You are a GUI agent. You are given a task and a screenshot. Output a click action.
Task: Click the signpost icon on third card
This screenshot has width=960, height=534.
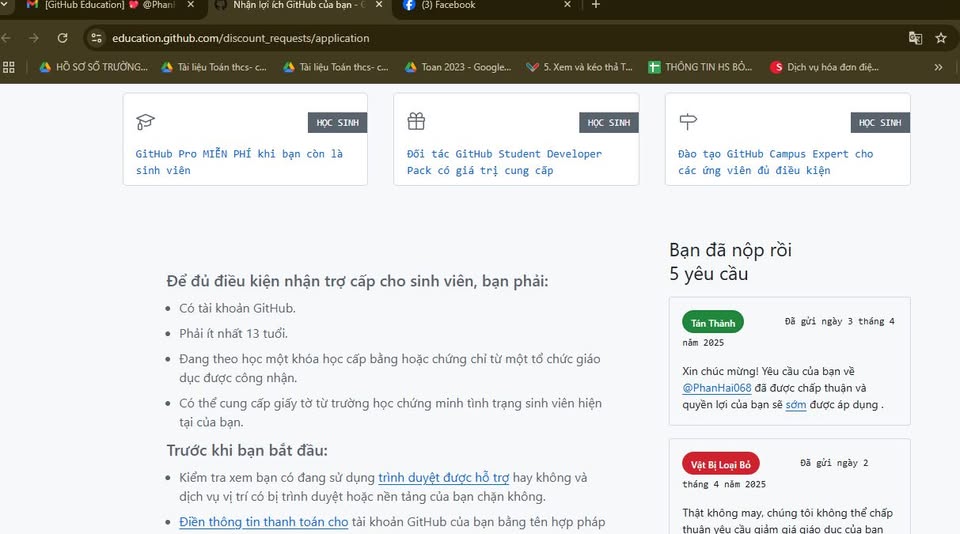point(688,121)
